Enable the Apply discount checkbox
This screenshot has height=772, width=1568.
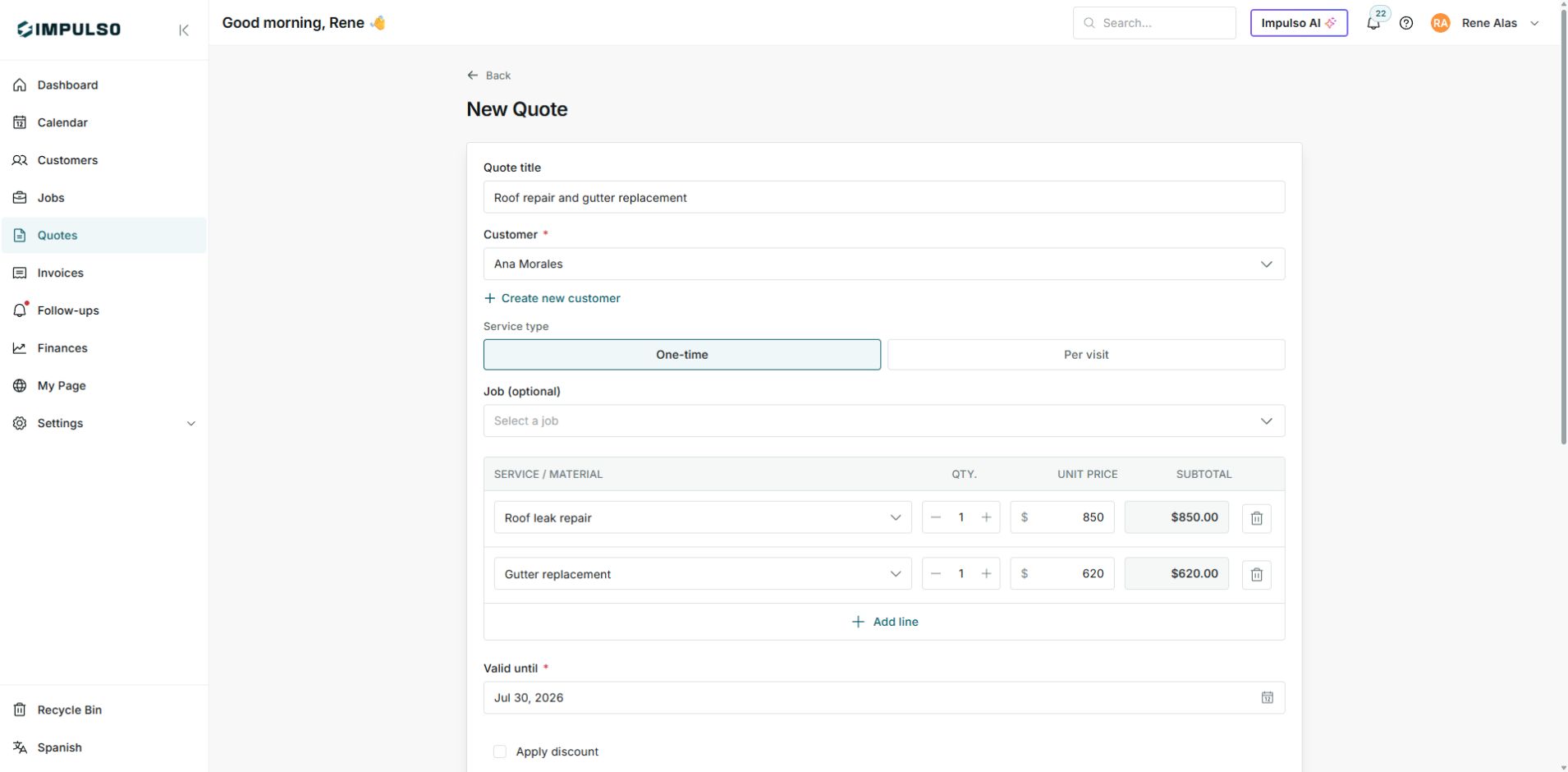499,752
